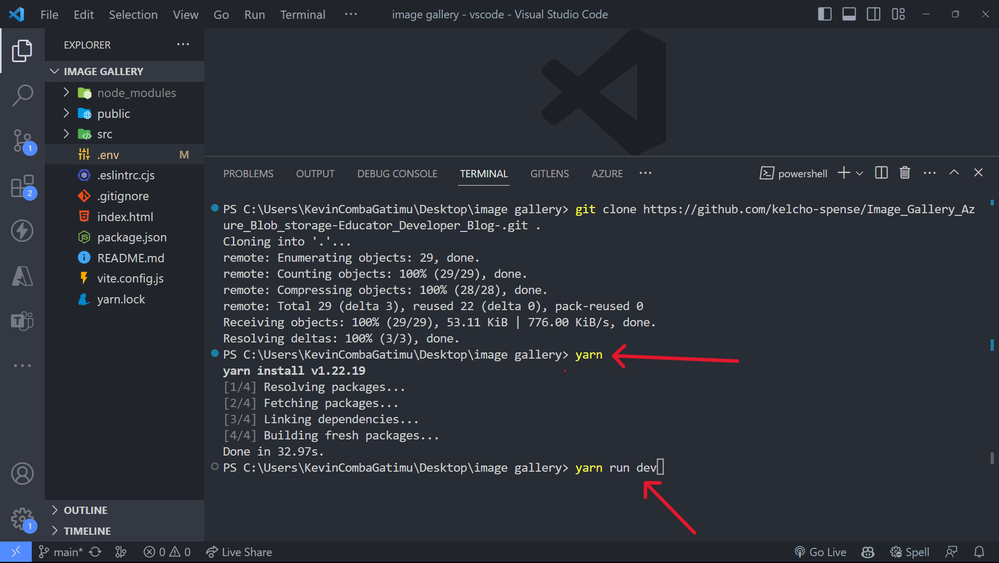The height and width of the screenshot is (563, 999).
Task: Open yarn.lock file
Action: click(x=125, y=299)
